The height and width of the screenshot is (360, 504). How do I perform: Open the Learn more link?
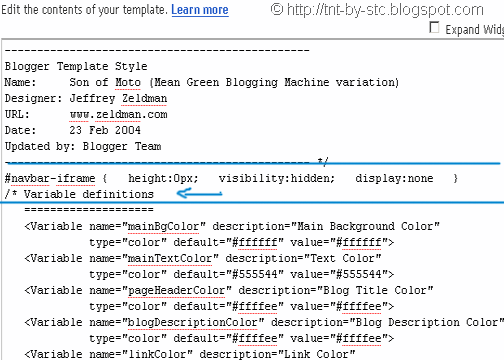[200, 10]
